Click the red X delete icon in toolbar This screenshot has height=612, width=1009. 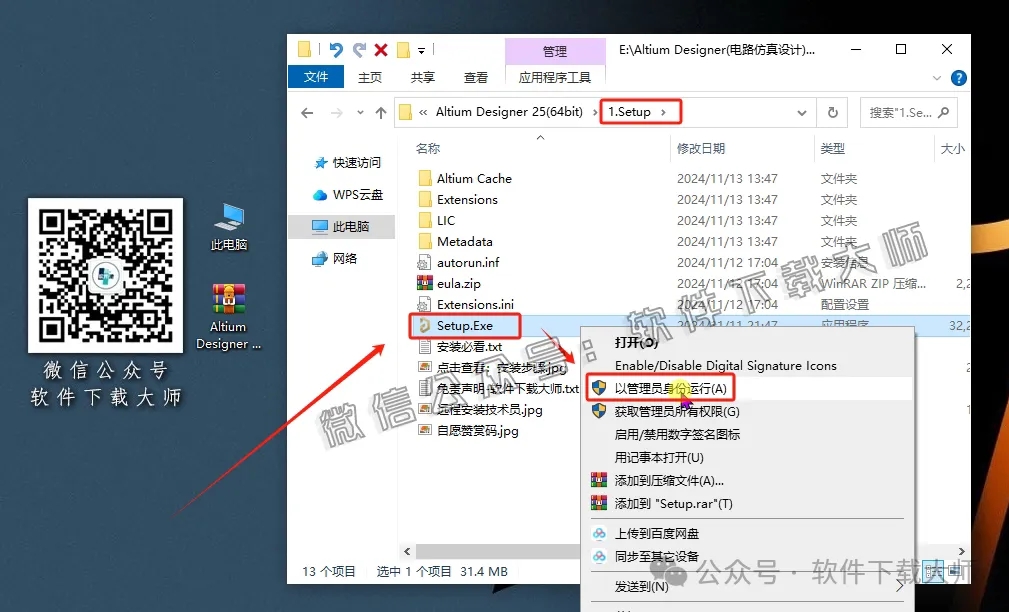(379, 49)
